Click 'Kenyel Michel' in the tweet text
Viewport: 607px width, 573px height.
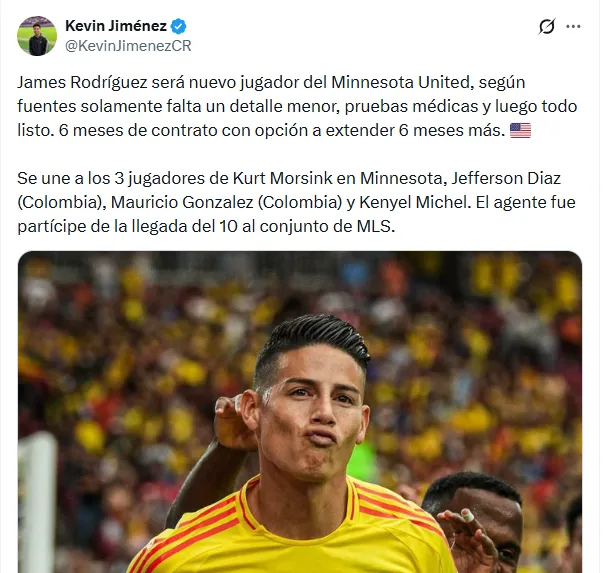(x=413, y=202)
